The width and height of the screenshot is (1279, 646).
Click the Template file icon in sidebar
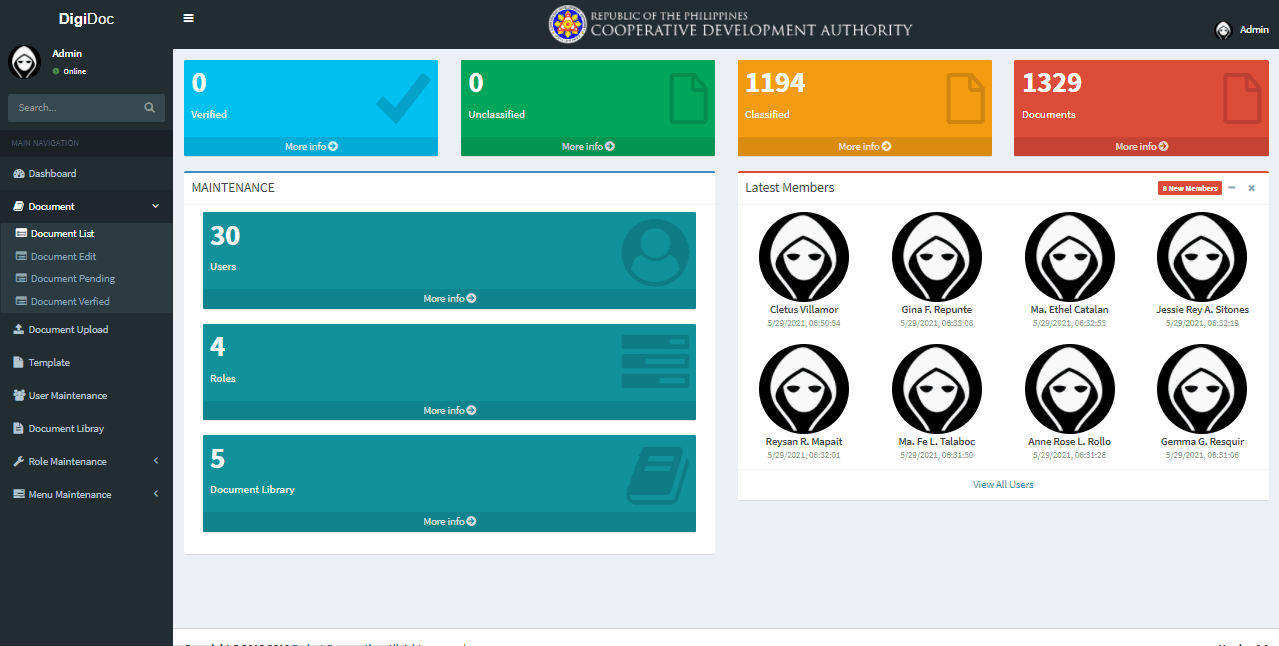19,362
